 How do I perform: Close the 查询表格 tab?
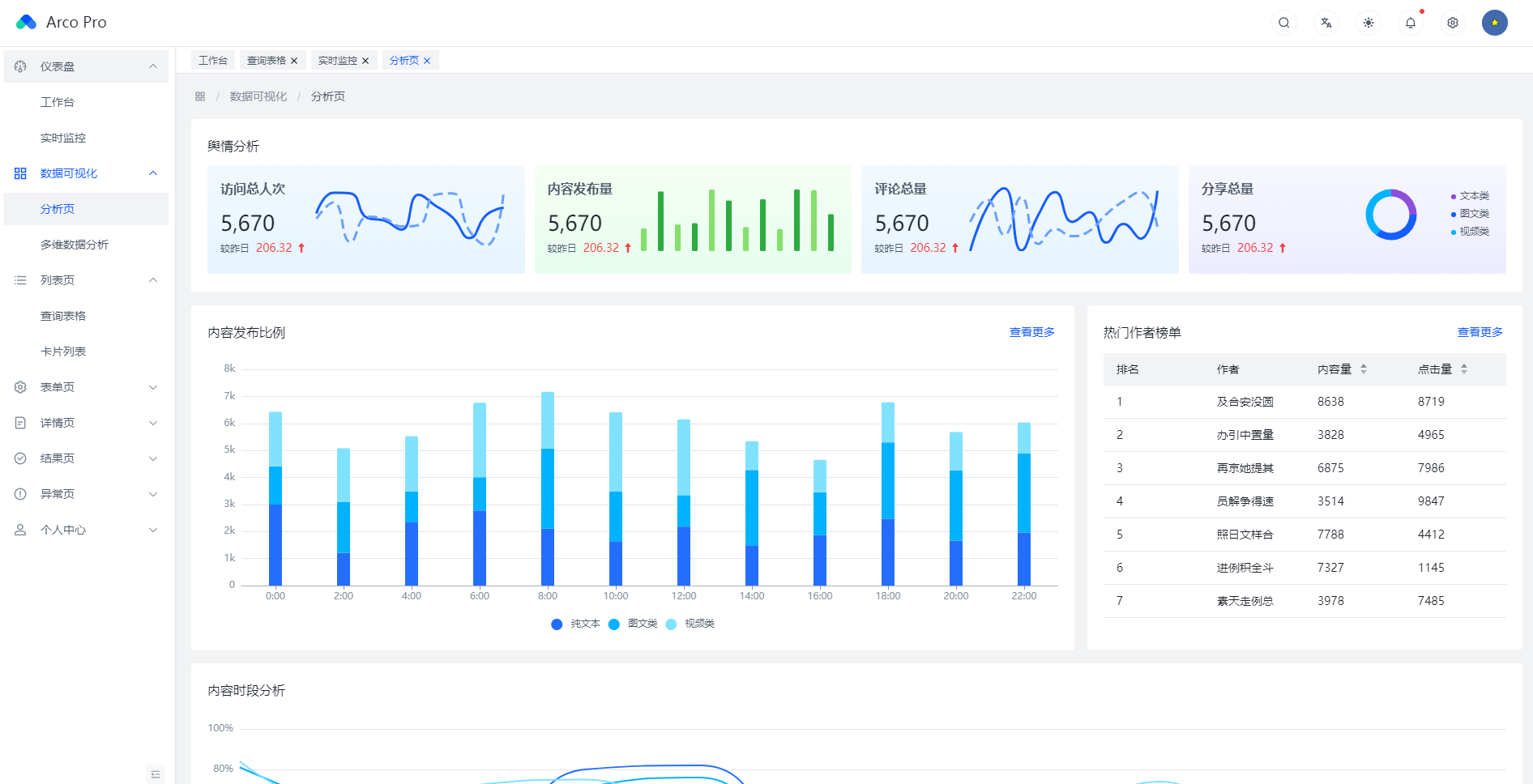click(x=294, y=61)
